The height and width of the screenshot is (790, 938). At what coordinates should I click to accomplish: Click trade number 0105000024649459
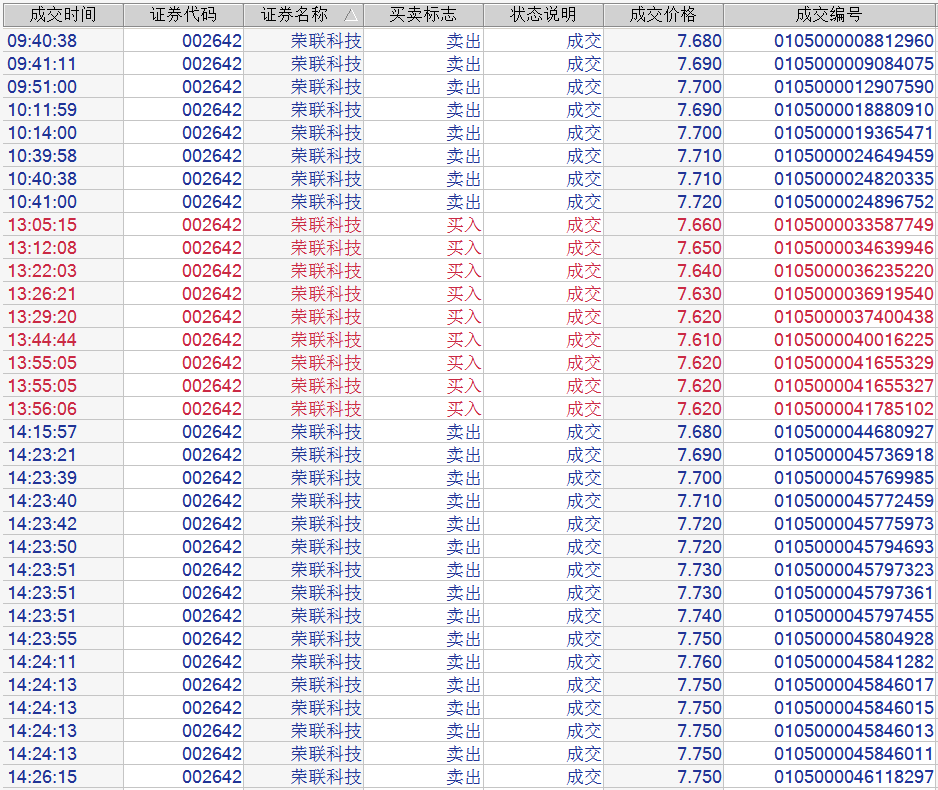854,156
